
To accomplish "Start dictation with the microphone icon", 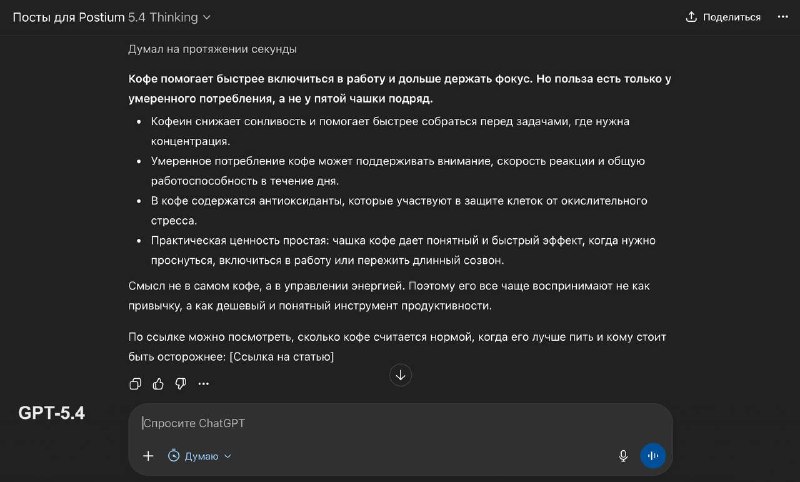I will pyautogui.click(x=623, y=456).
